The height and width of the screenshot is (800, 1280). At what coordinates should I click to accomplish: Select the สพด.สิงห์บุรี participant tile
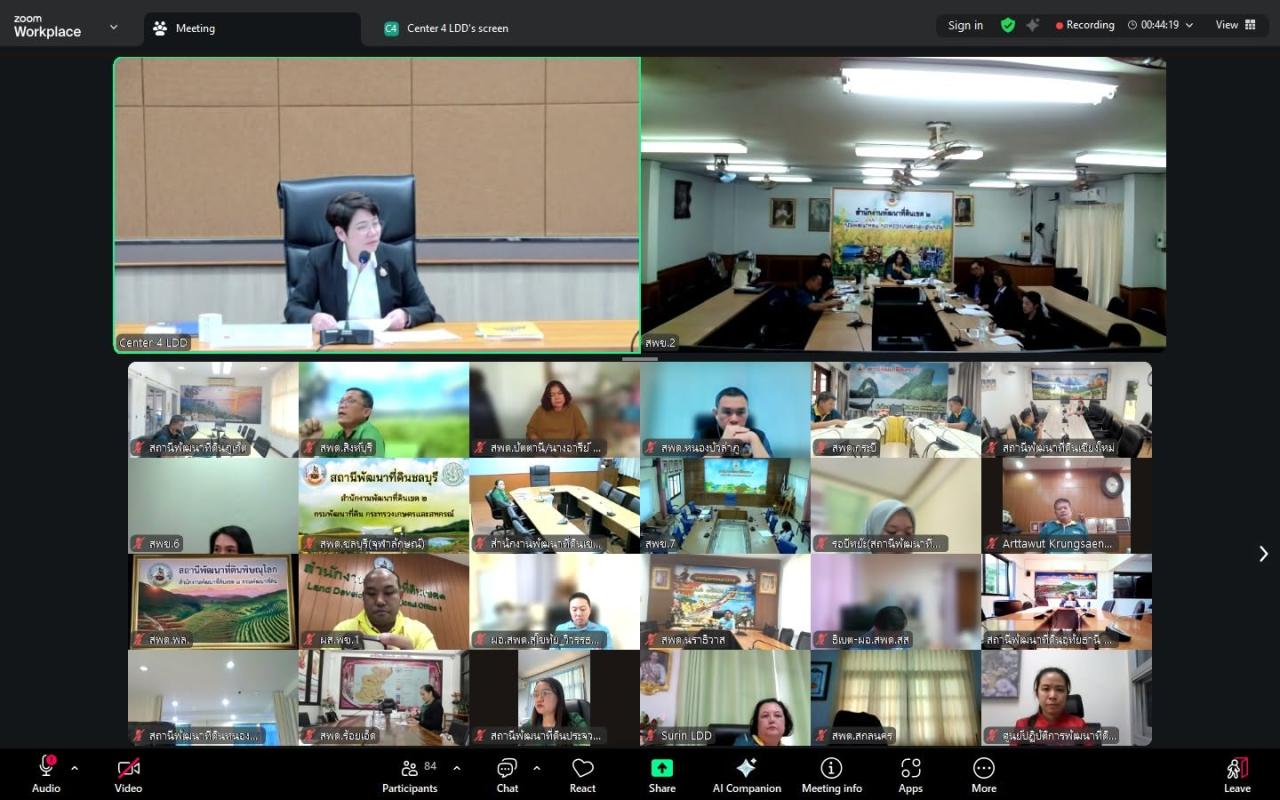coord(384,410)
